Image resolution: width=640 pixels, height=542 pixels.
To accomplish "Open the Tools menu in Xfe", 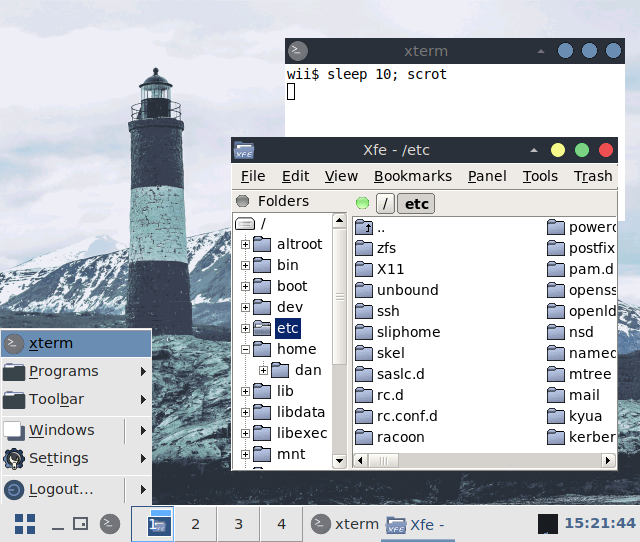I will [540, 176].
